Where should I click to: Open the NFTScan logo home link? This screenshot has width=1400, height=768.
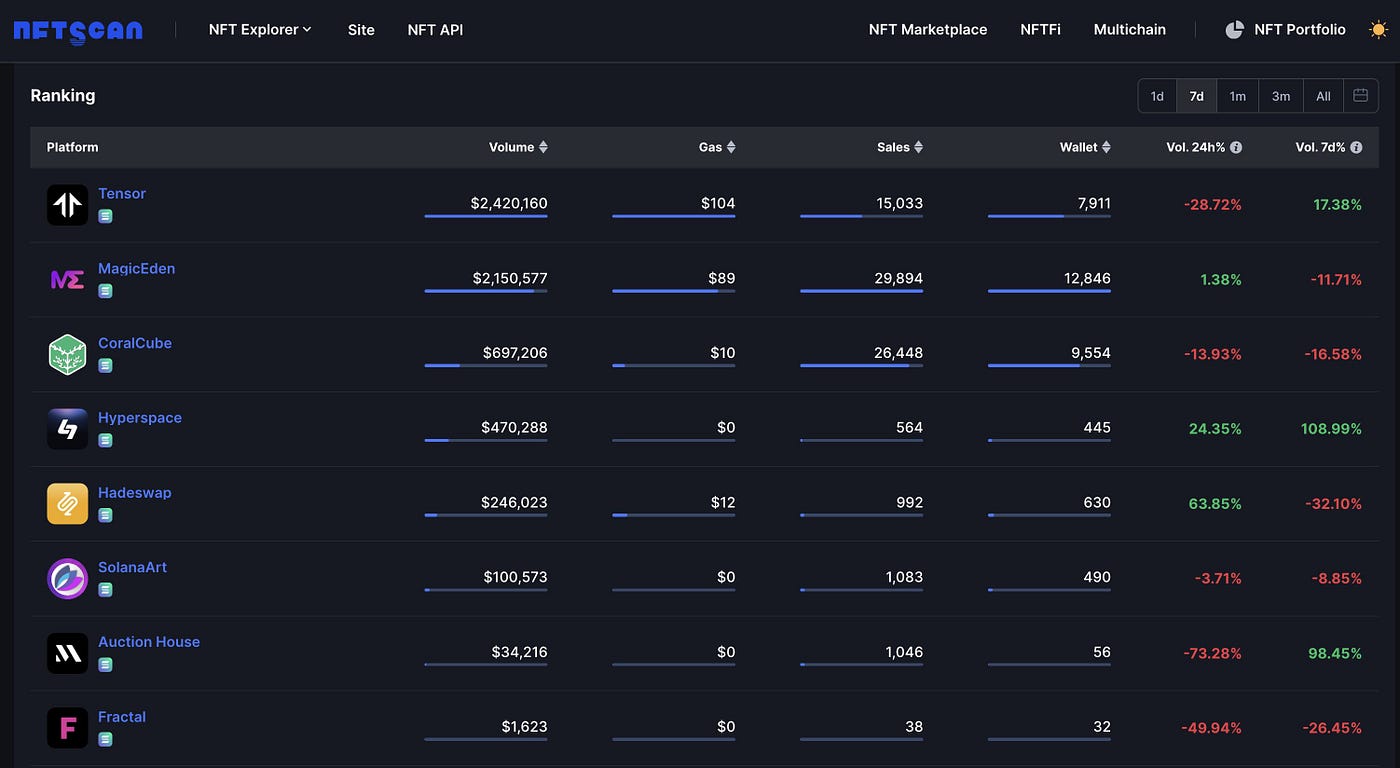[x=78, y=30]
